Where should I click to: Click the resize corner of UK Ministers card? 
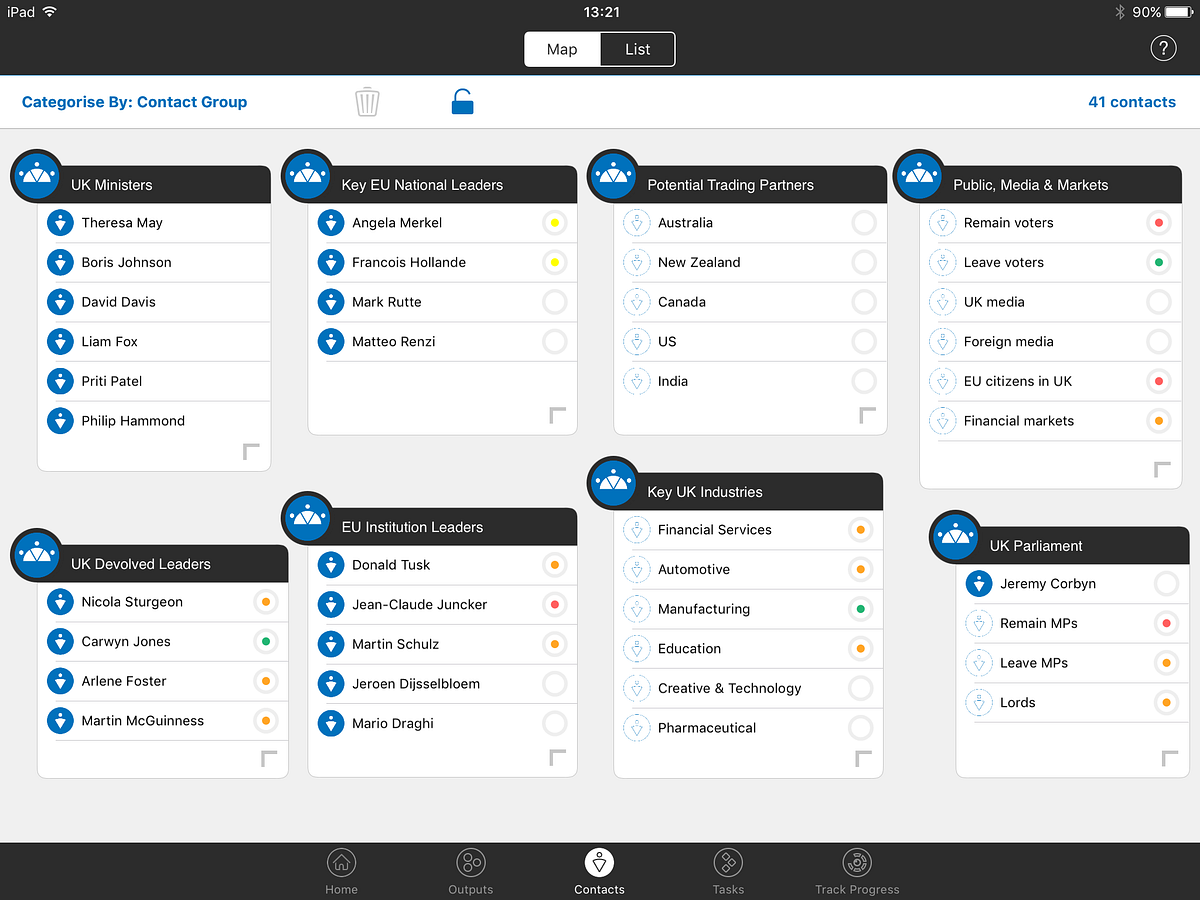[251, 452]
